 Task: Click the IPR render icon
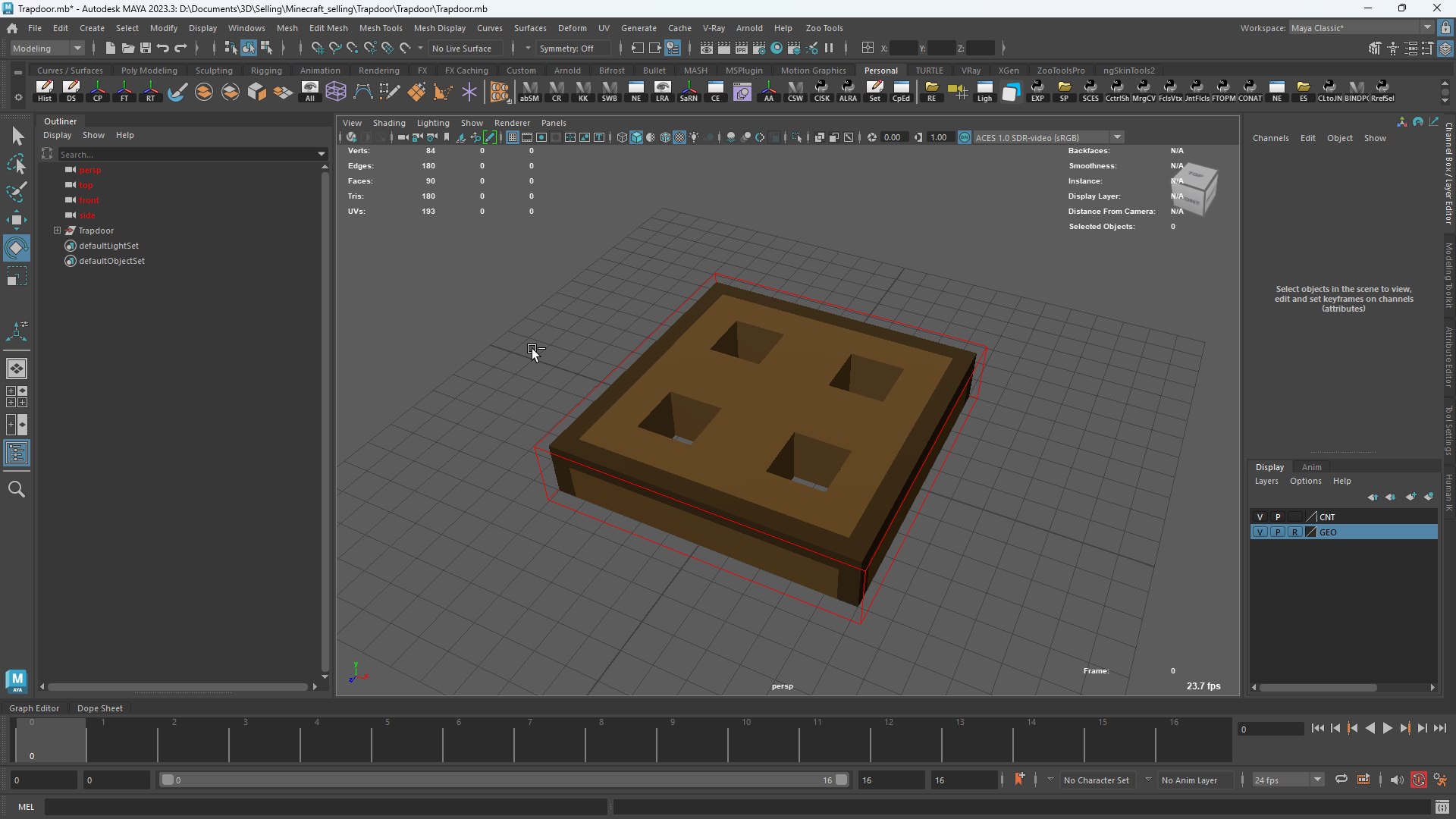(742, 48)
